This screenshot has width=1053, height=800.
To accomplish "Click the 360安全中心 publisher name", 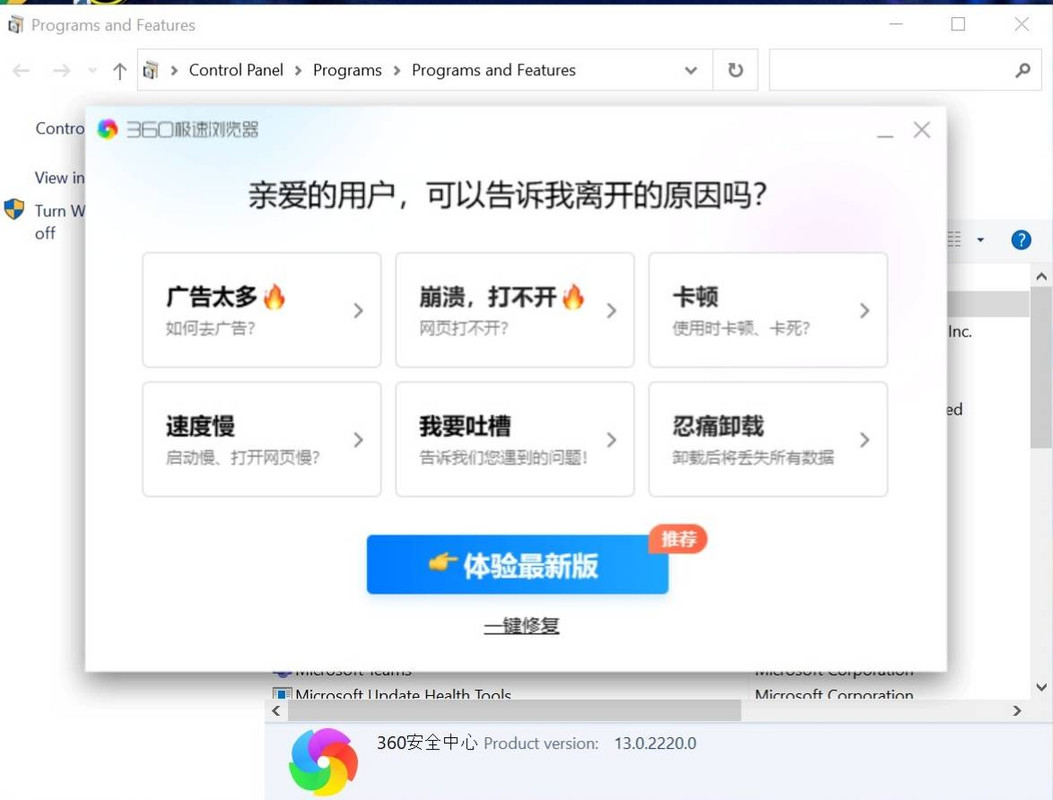I will pos(427,742).
